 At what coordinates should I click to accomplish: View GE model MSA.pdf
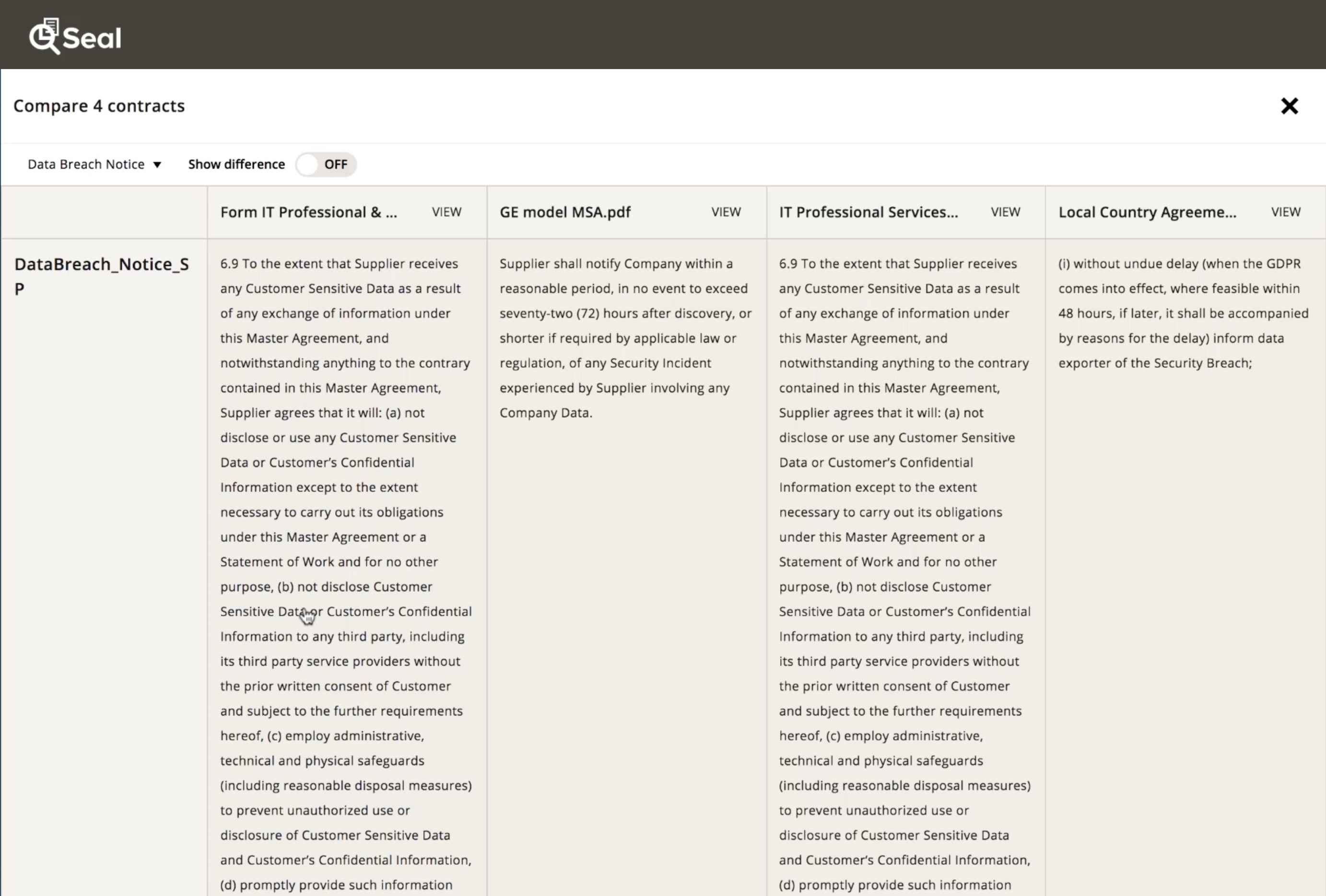tap(725, 211)
